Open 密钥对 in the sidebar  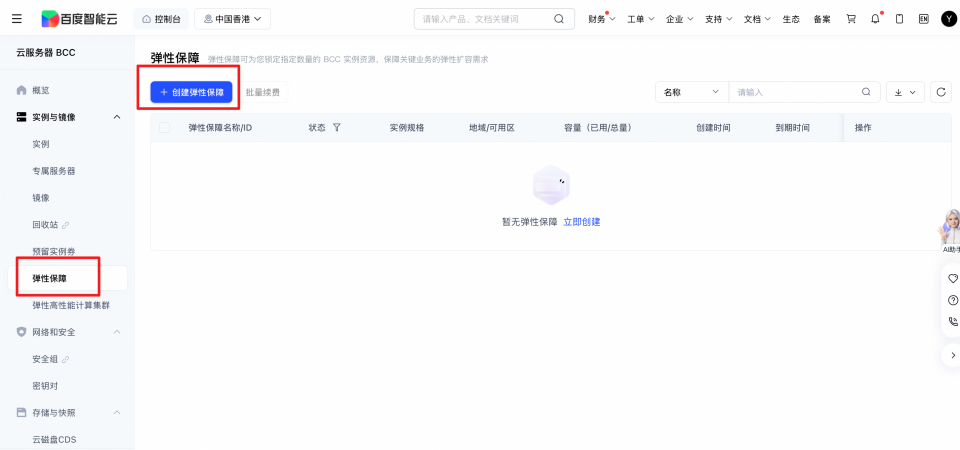pos(45,386)
